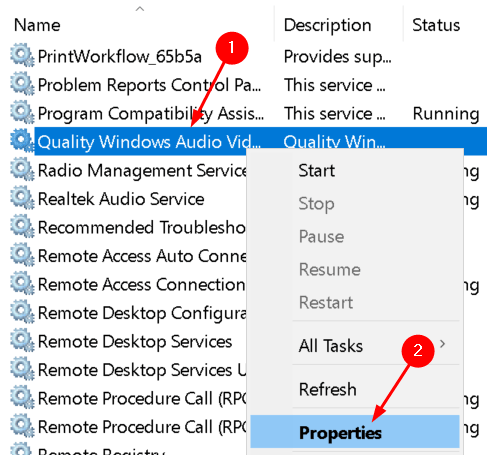Image resolution: width=487 pixels, height=455 pixels.
Task: Select PrintWorkflow_65b5a service name
Action: tap(120, 56)
